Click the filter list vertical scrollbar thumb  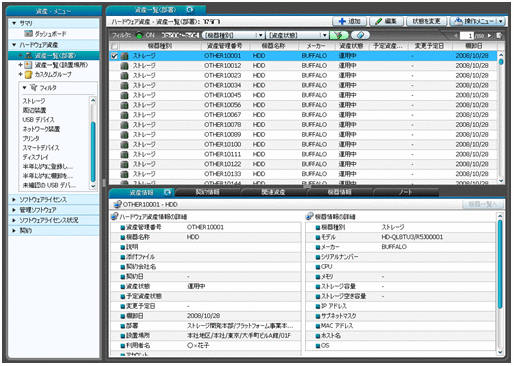click(x=93, y=152)
